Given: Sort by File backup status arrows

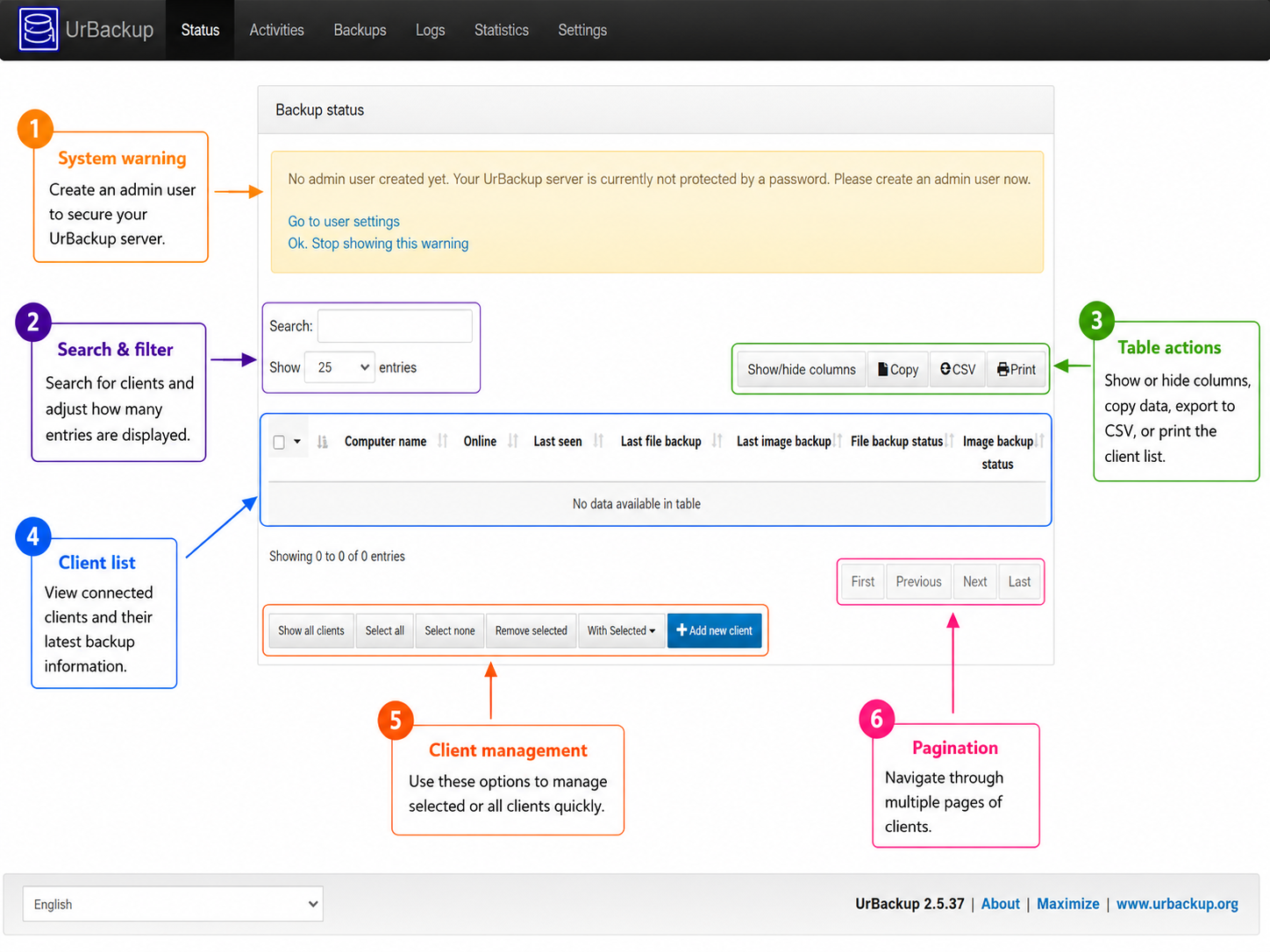Looking at the screenshot, I should (x=950, y=441).
